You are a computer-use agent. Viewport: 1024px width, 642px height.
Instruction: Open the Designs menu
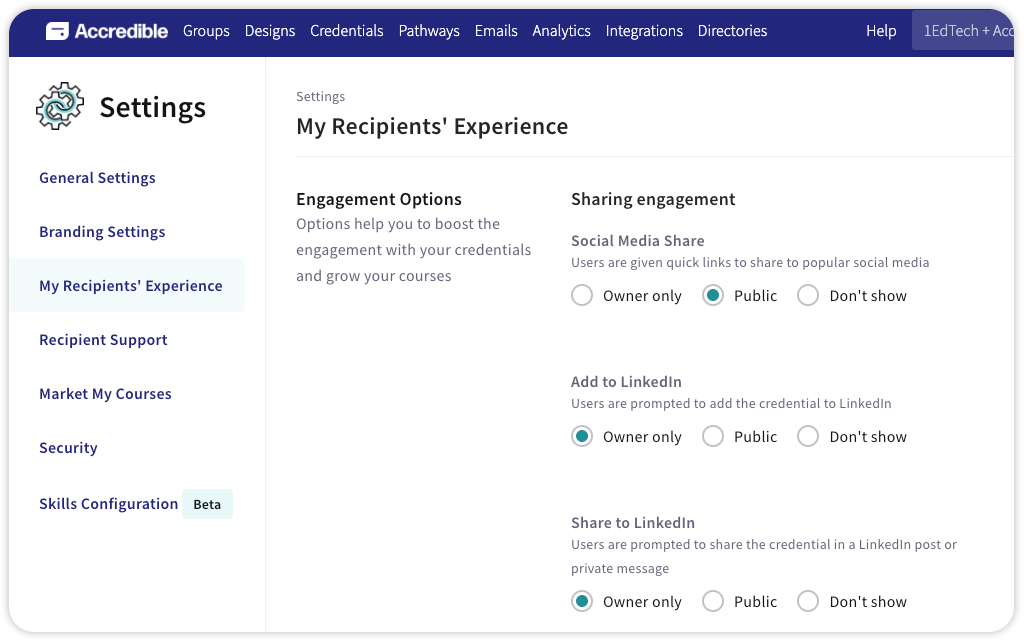[270, 31]
